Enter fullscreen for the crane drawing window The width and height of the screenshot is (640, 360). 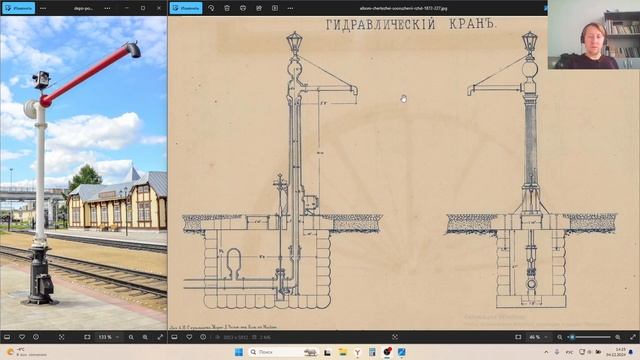coord(633,337)
